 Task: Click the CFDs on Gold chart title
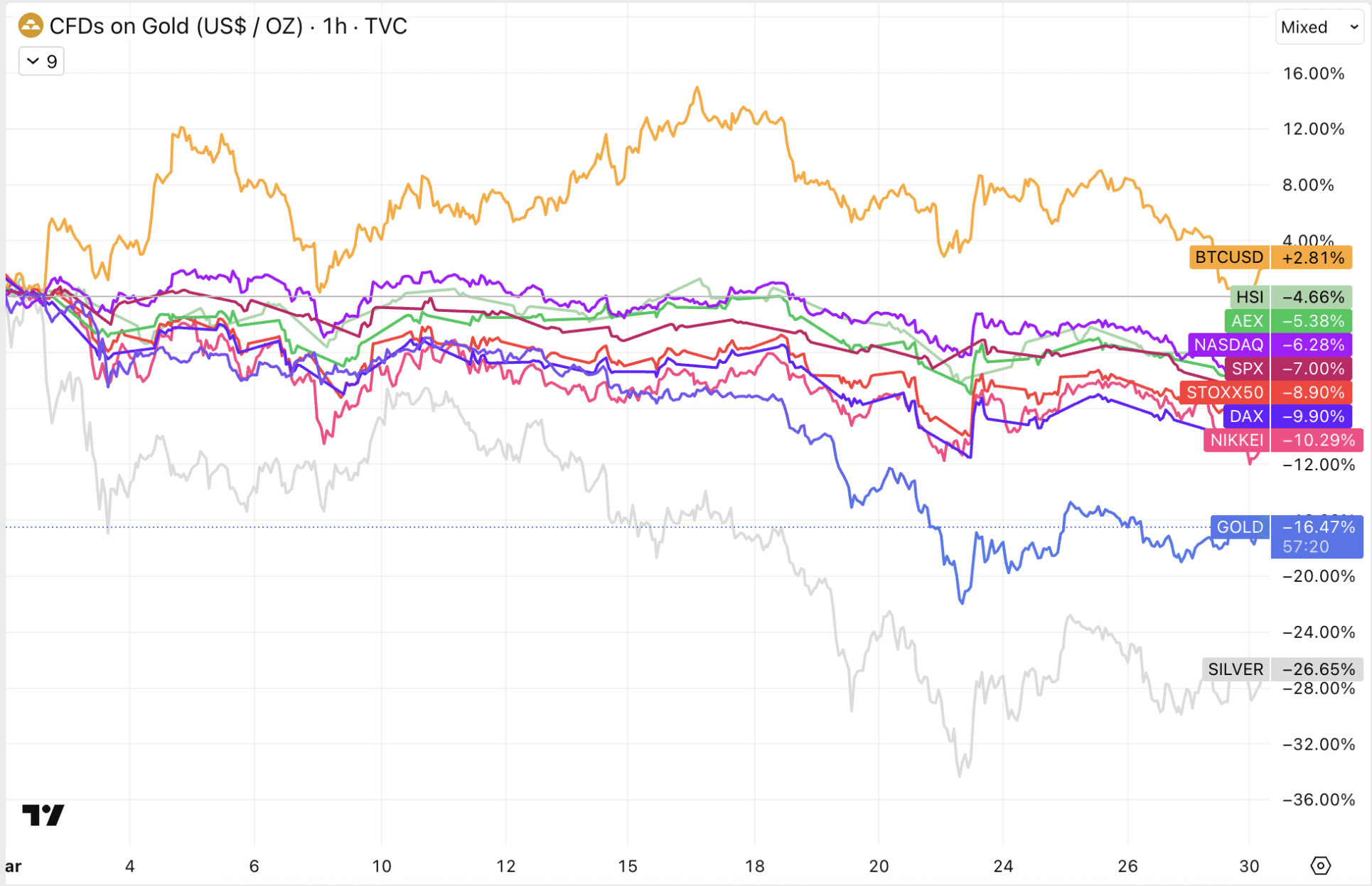pos(227,26)
